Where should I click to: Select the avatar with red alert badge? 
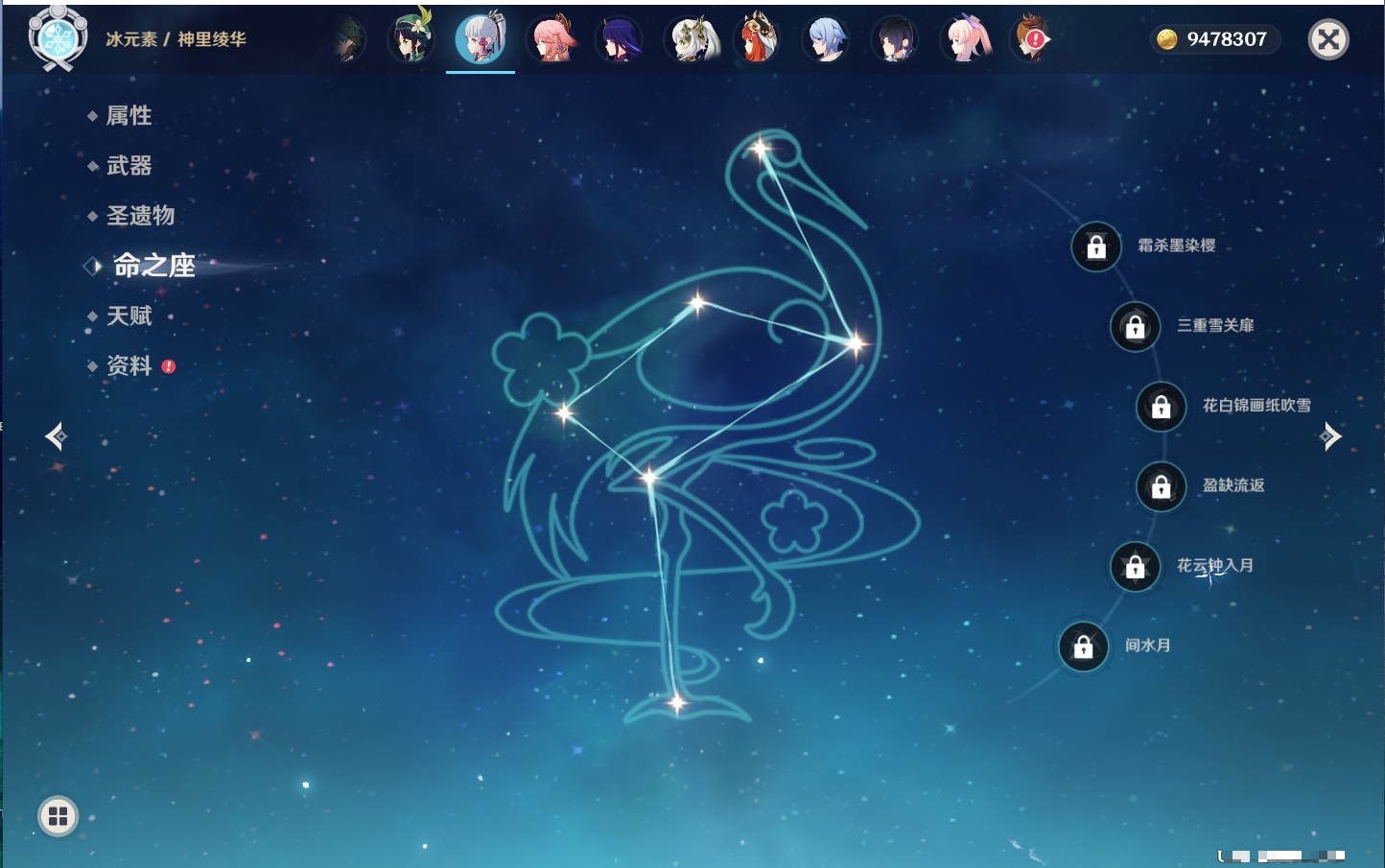point(1033,39)
